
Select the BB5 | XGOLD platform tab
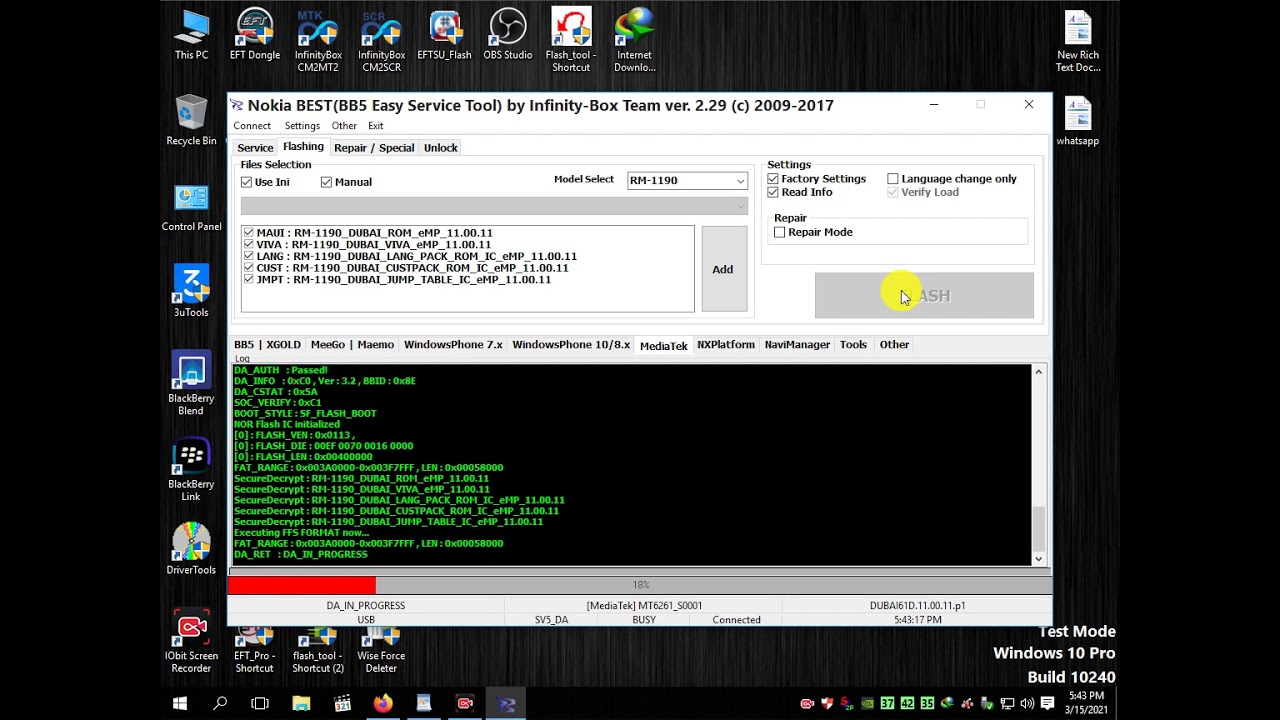[267, 345]
